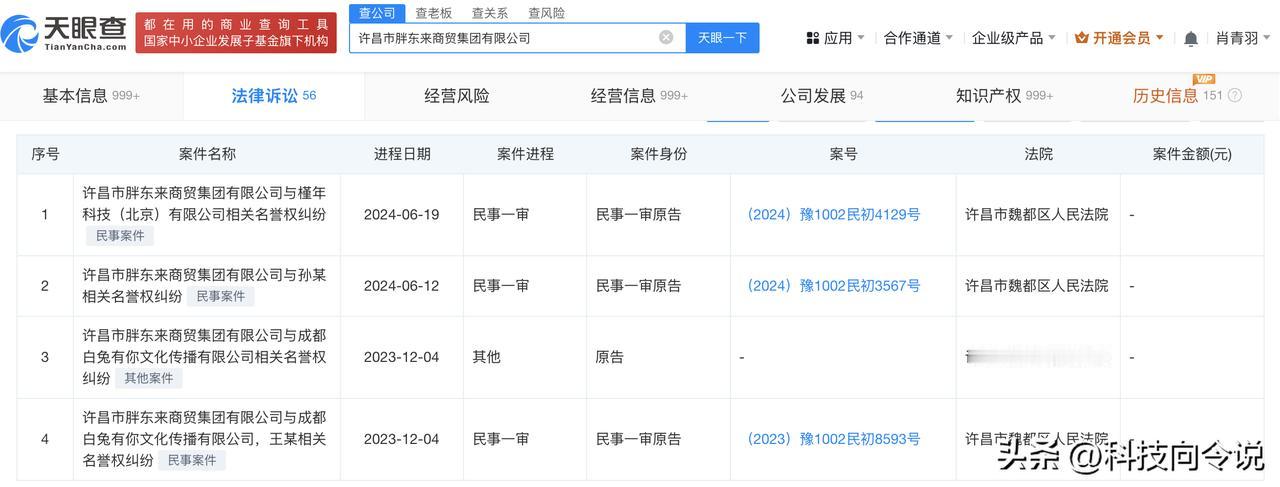Image resolution: width=1280 pixels, height=487 pixels.
Task: Click the help icon beside 历史信息 151
Action: [1235, 96]
